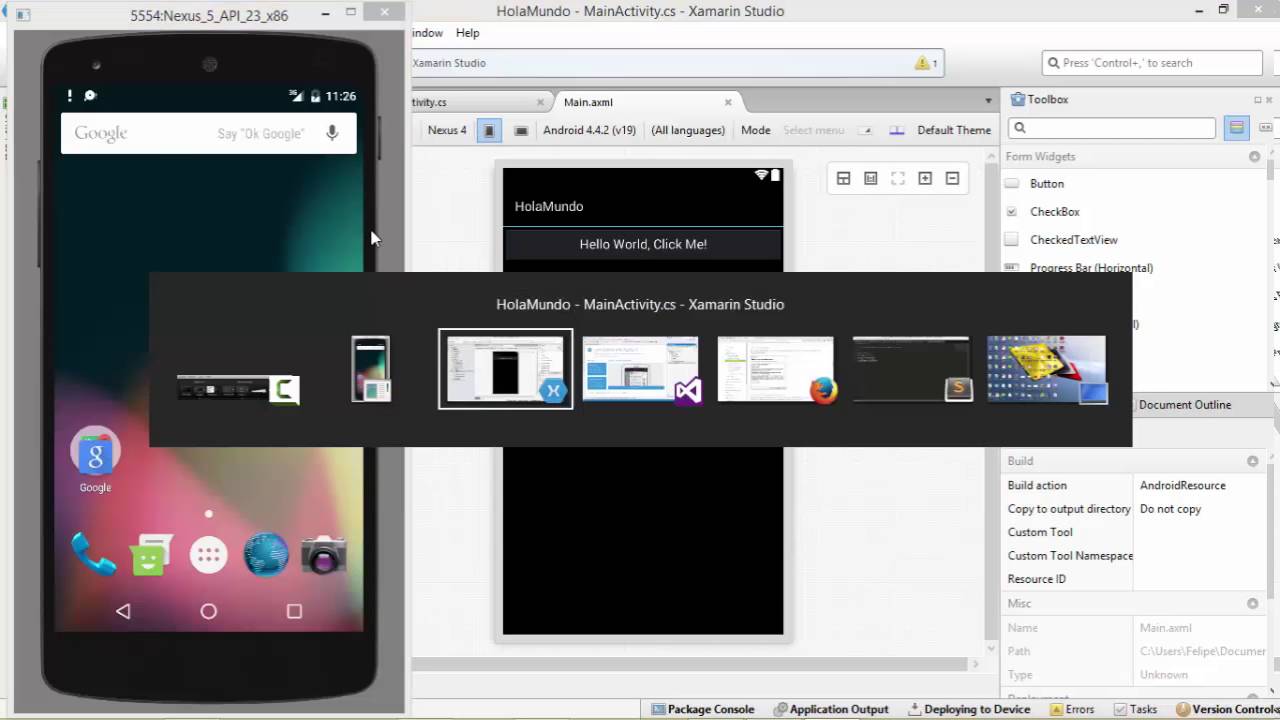Click the 'Hello World, Click Me!' button in designer
Screen dimensions: 1280x720
(643, 244)
